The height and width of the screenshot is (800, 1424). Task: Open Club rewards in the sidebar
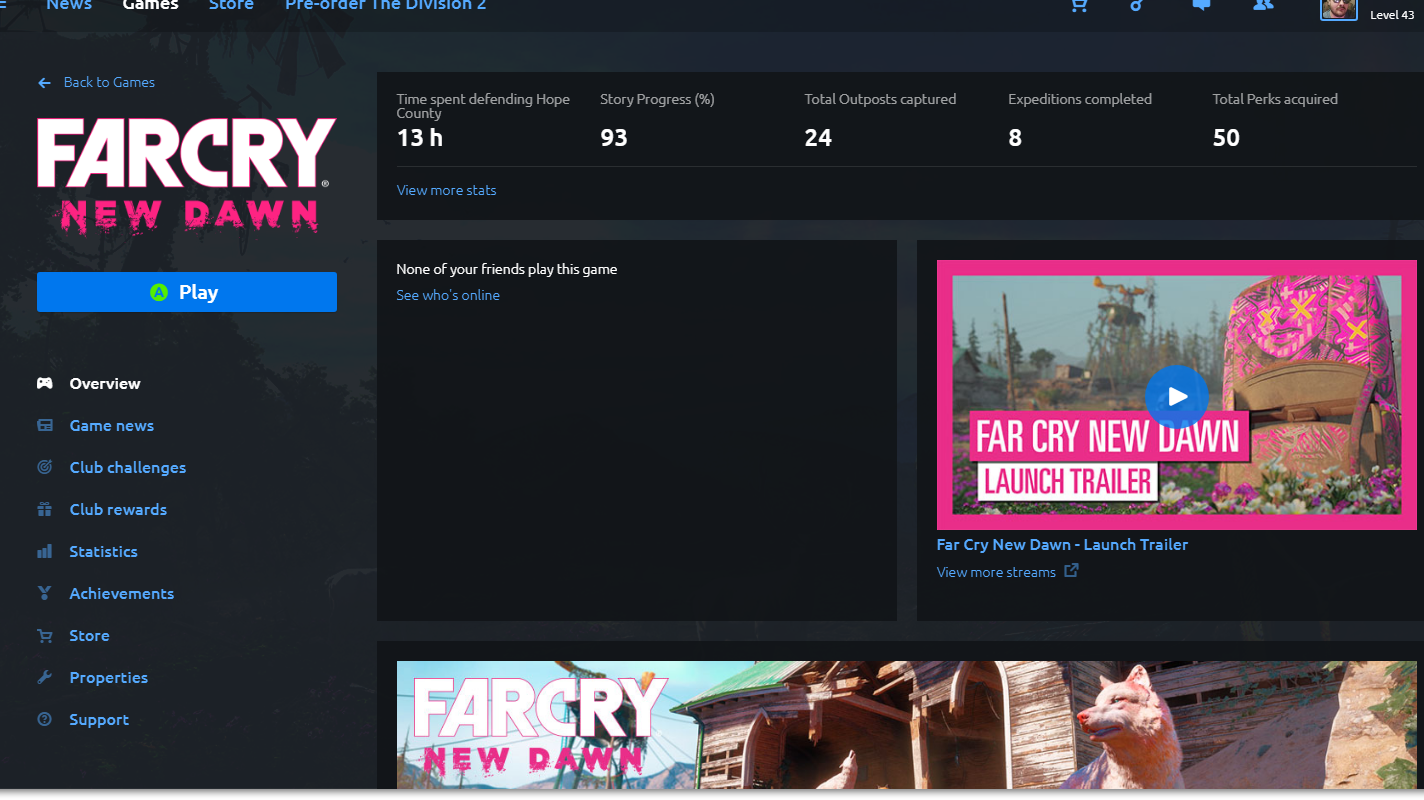click(x=118, y=510)
